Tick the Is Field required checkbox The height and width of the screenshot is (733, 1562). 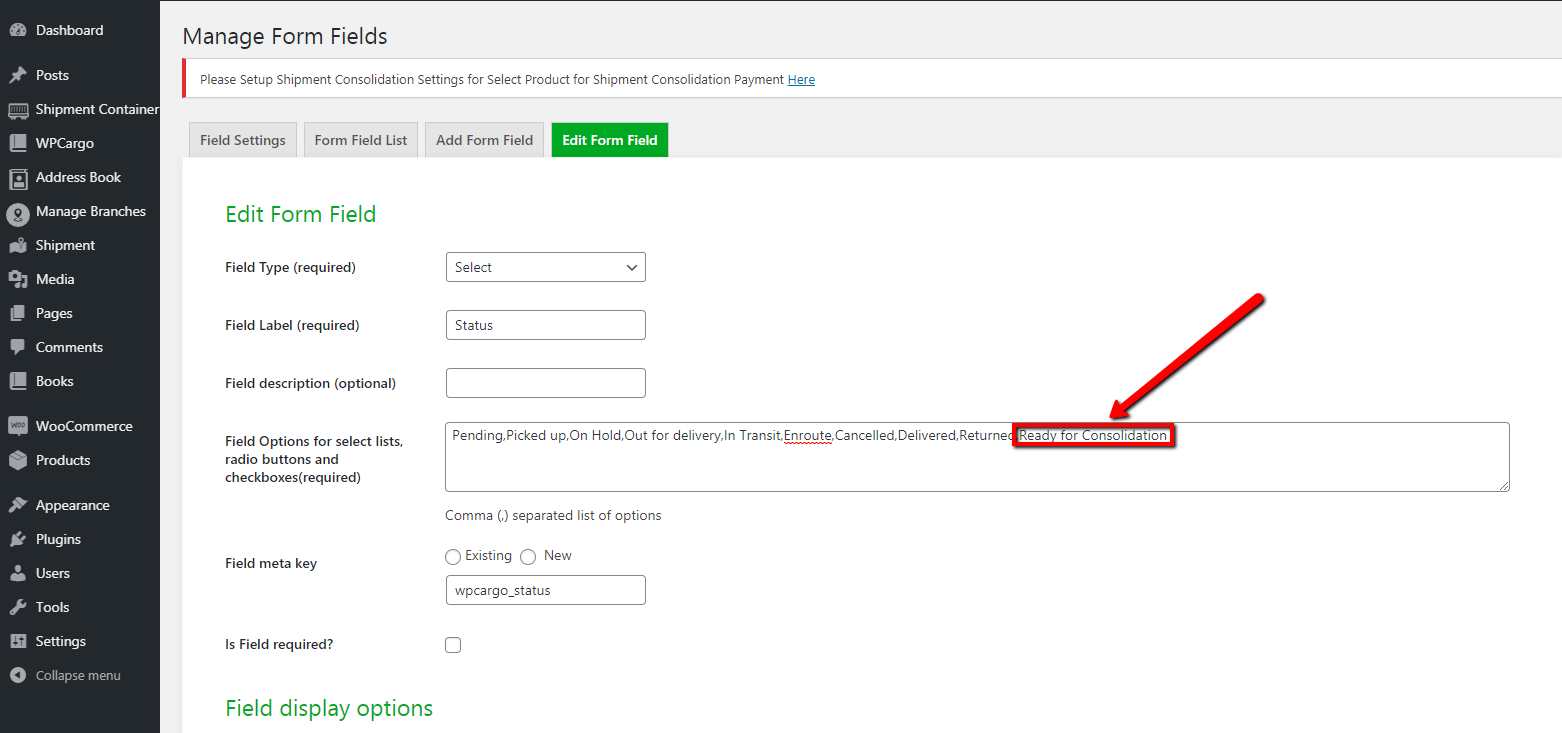pyautogui.click(x=453, y=645)
